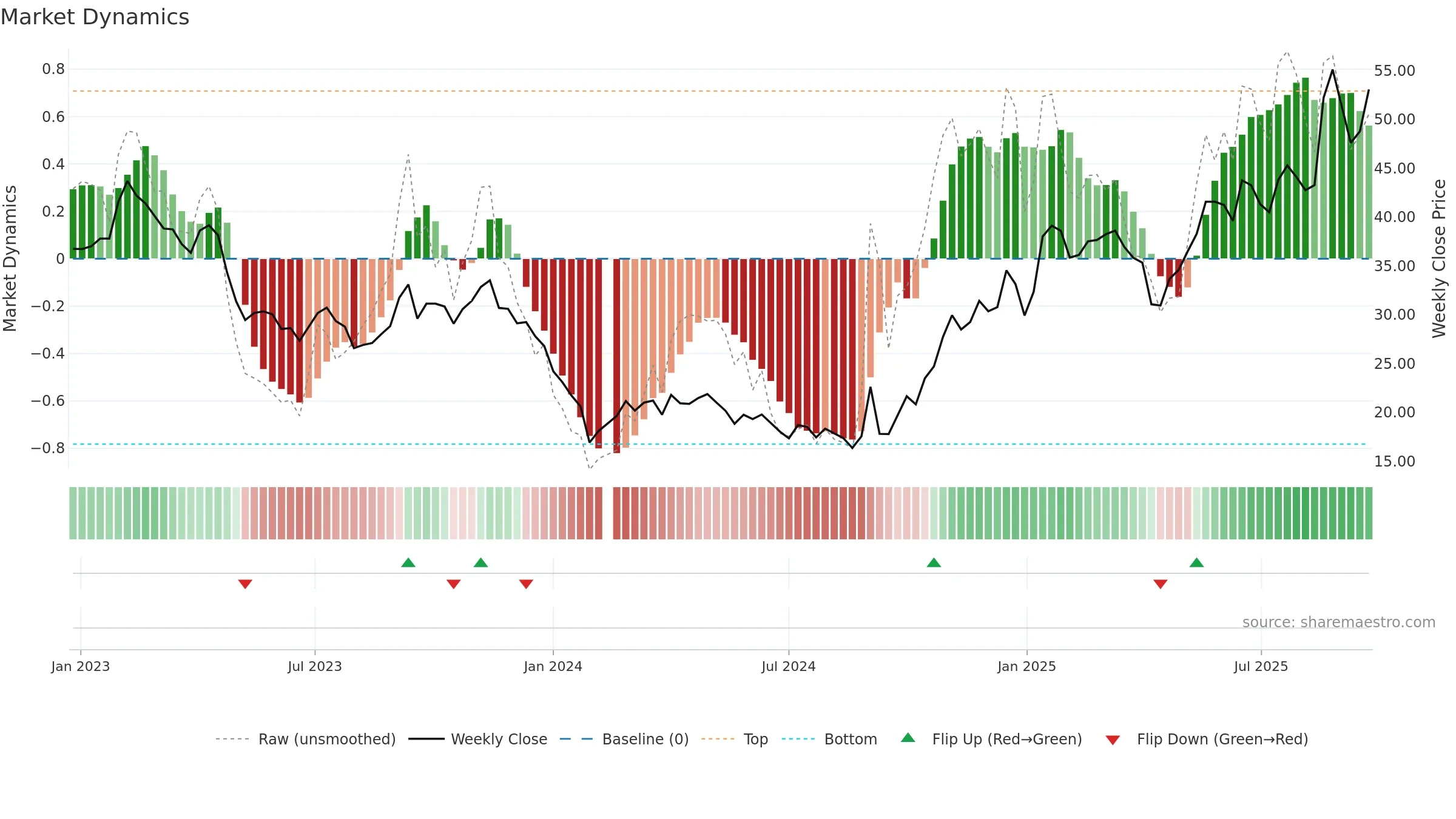Click the Market Dynamics chart title
1456x819 pixels.
(95, 17)
